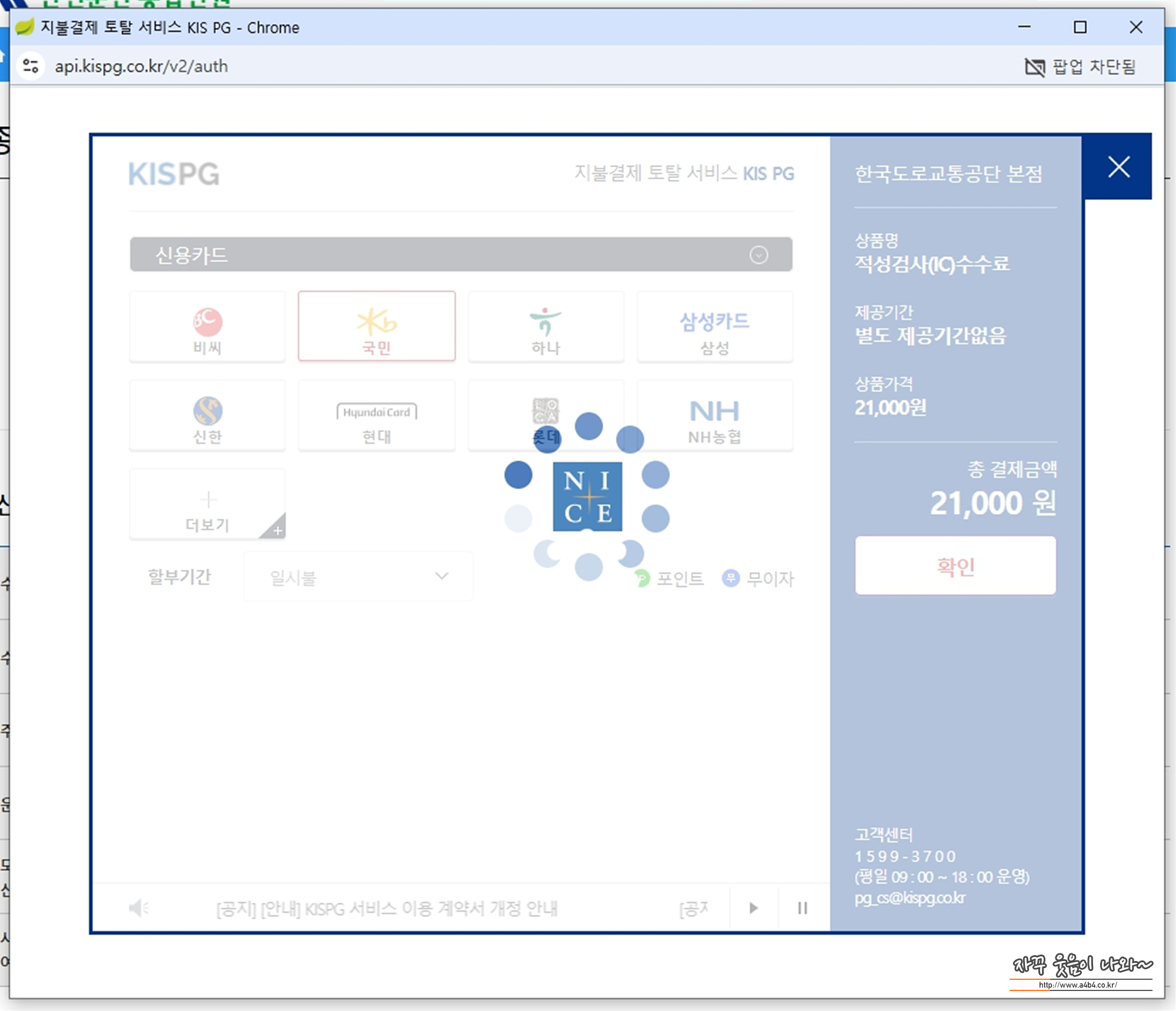Viewport: 1176px width, 1011px height.
Task: Close the KISPG payment dialog
Action: (1118, 167)
